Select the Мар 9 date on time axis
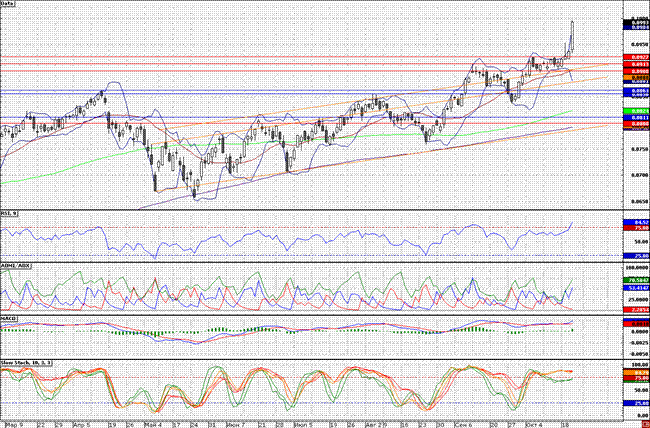 pyautogui.click(x=12, y=423)
